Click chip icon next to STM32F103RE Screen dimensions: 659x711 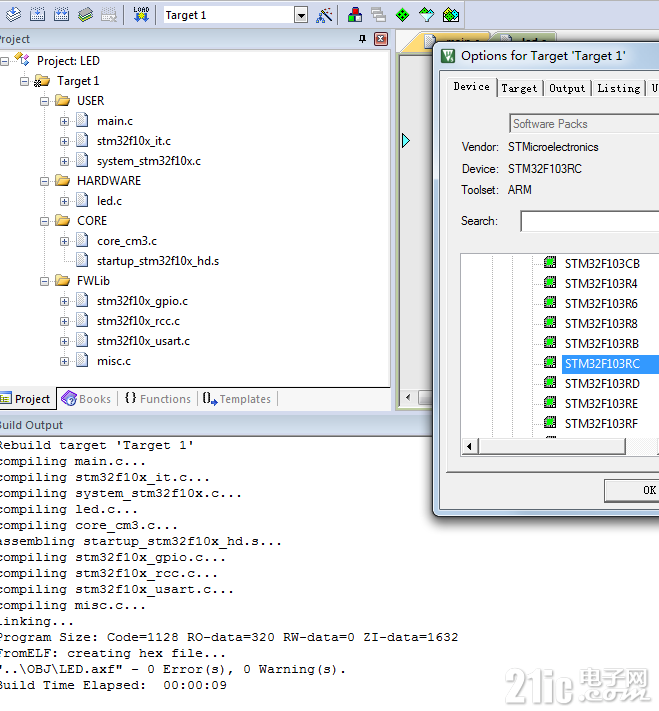point(550,403)
